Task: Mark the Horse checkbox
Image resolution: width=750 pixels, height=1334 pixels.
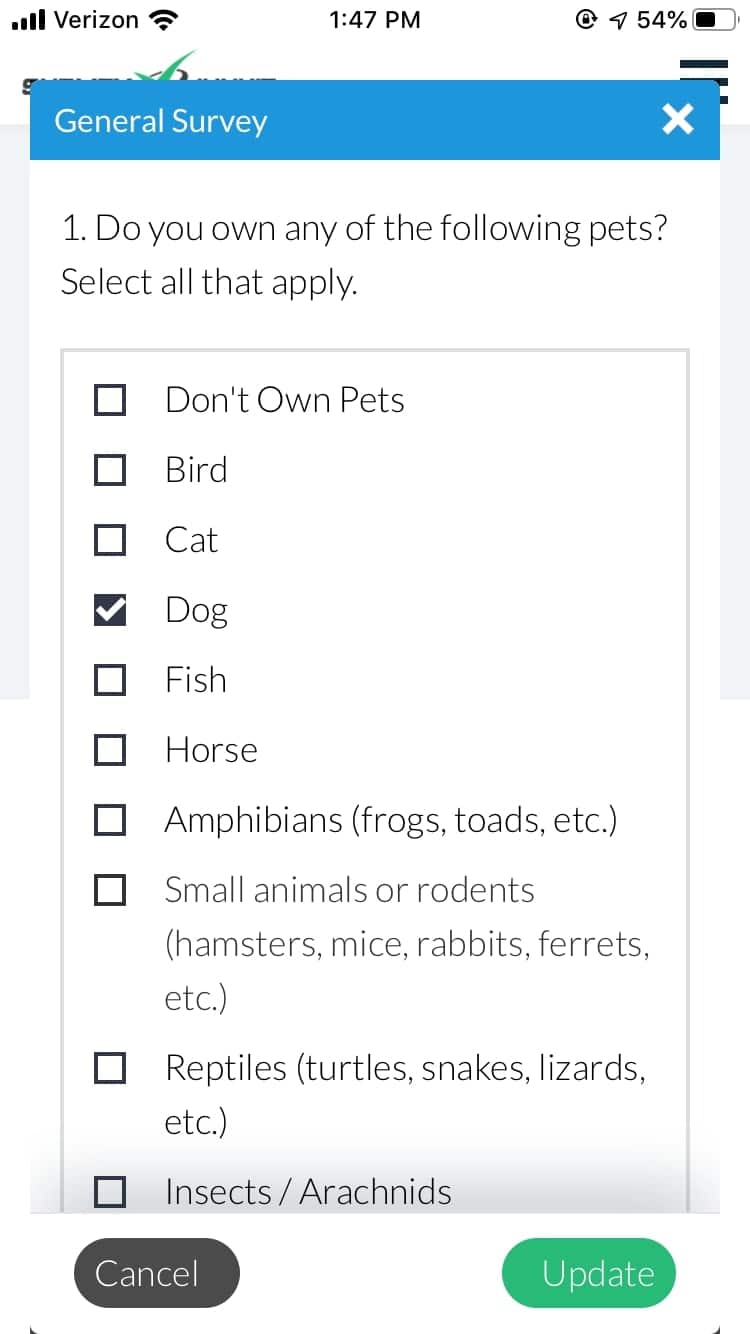Action: point(110,750)
